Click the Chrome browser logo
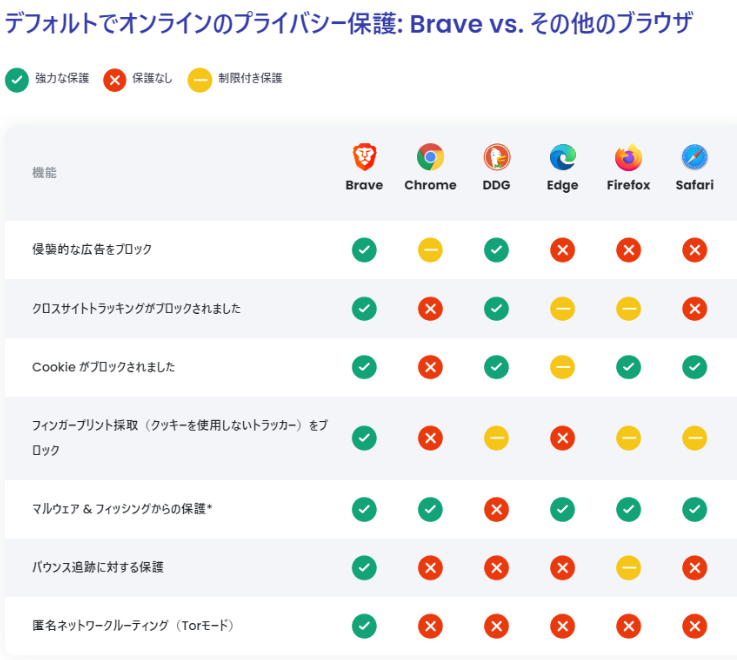 (x=430, y=157)
